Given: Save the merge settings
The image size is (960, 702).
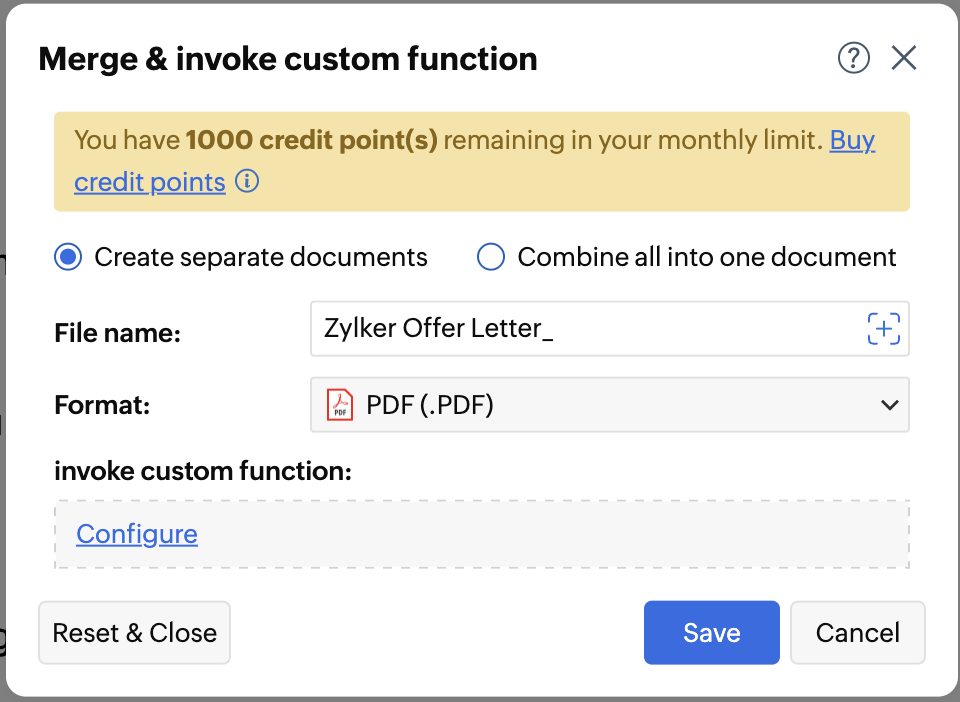Looking at the screenshot, I should pyautogui.click(x=711, y=633).
